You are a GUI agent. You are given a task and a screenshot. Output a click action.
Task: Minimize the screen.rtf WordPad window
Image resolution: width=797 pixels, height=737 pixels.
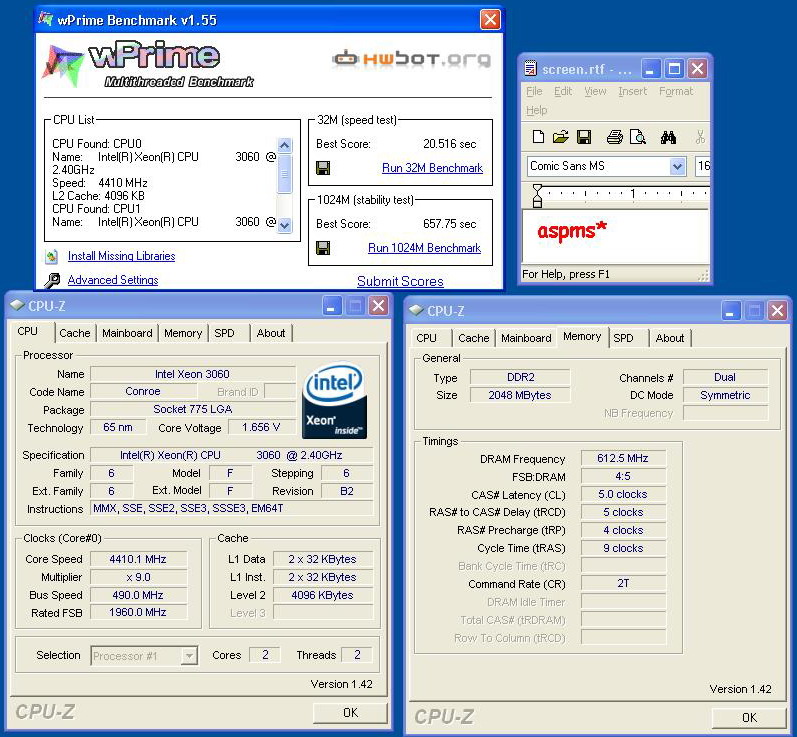click(651, 68)
